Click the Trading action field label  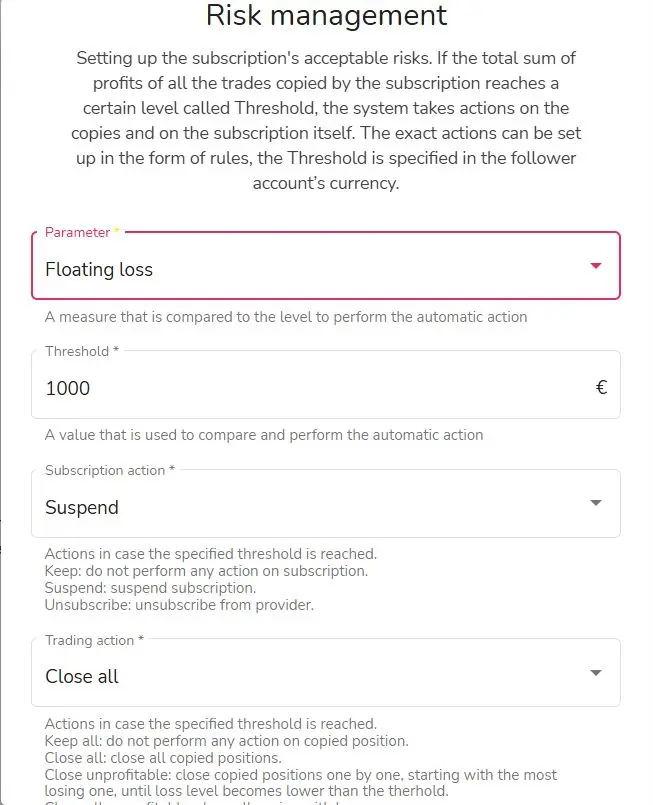88,639
